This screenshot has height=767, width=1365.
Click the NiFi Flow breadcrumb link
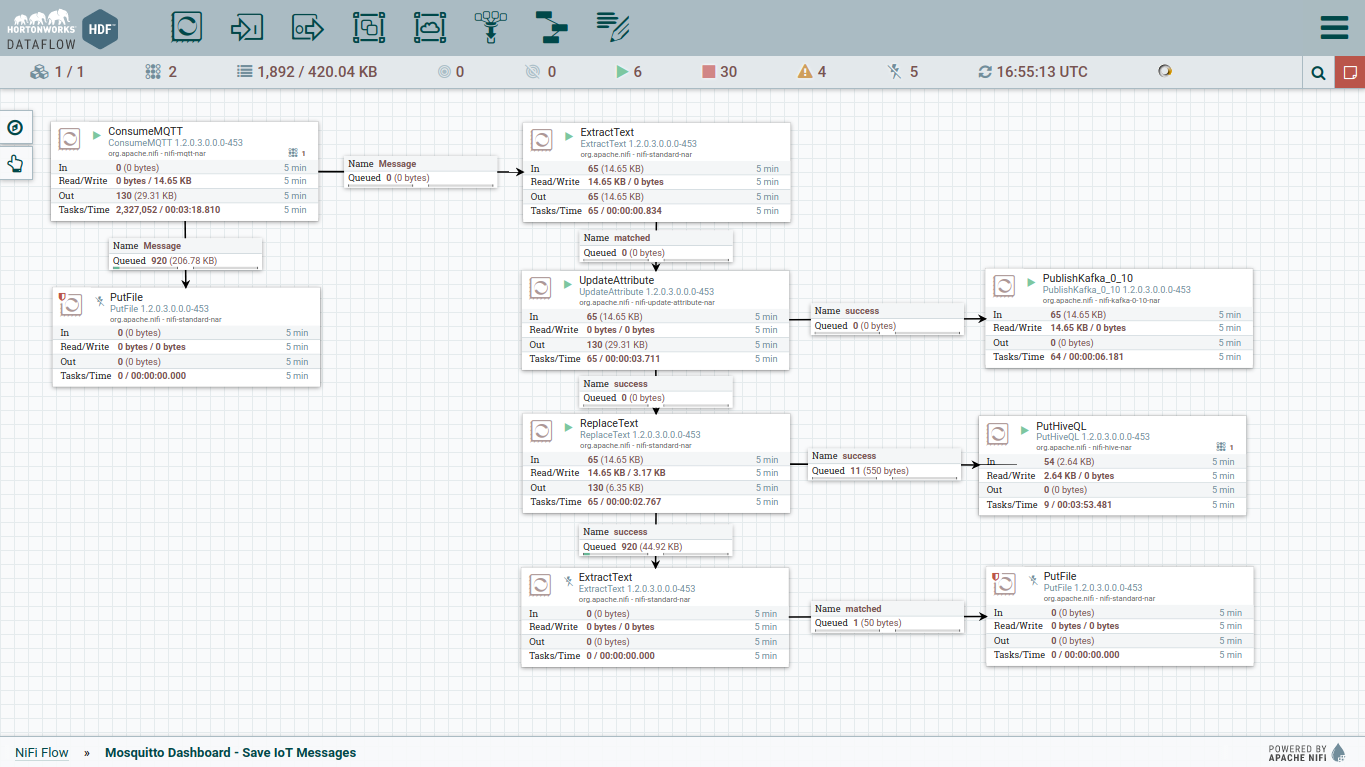[42, 752]
